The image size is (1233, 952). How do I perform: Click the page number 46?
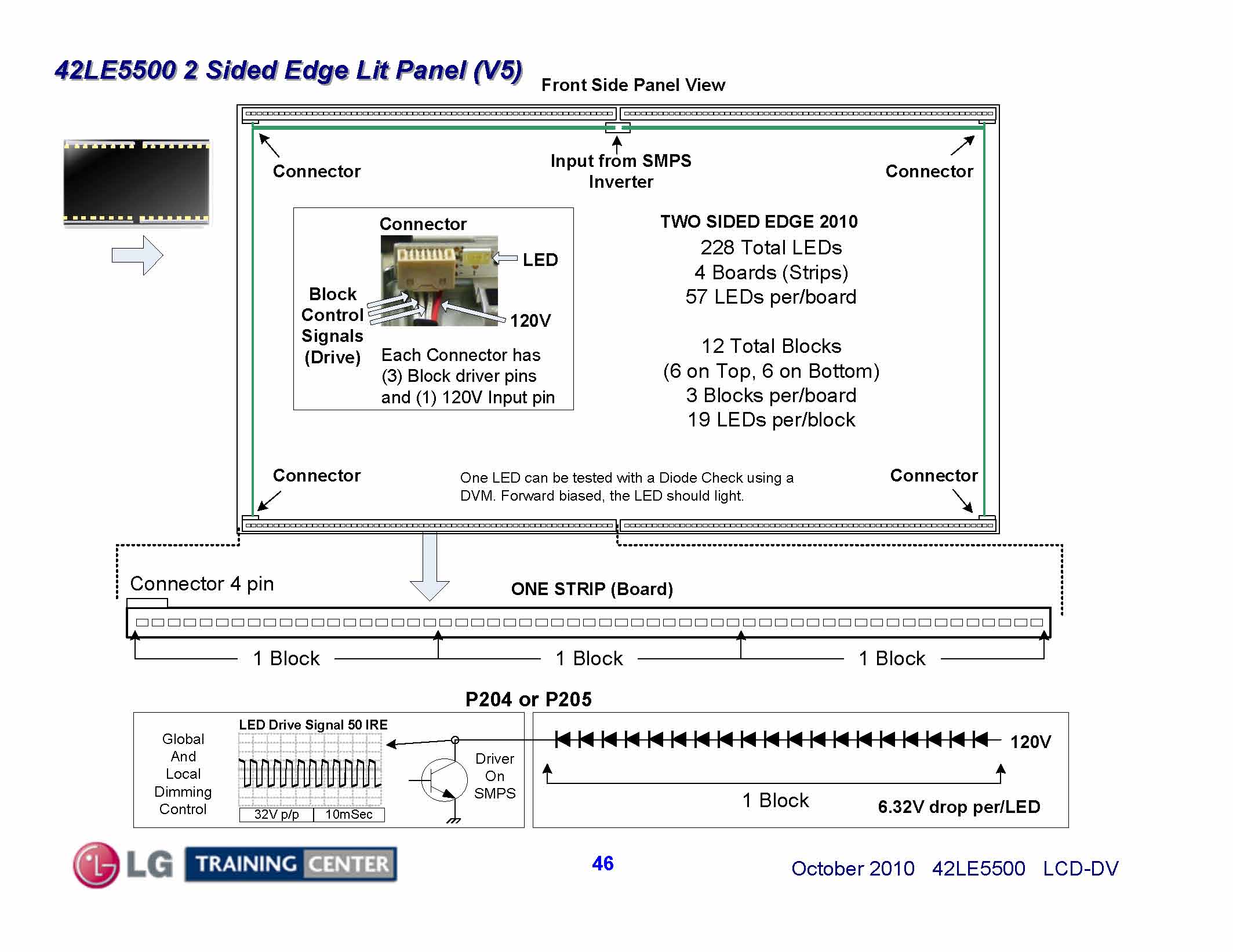point(603,863)
